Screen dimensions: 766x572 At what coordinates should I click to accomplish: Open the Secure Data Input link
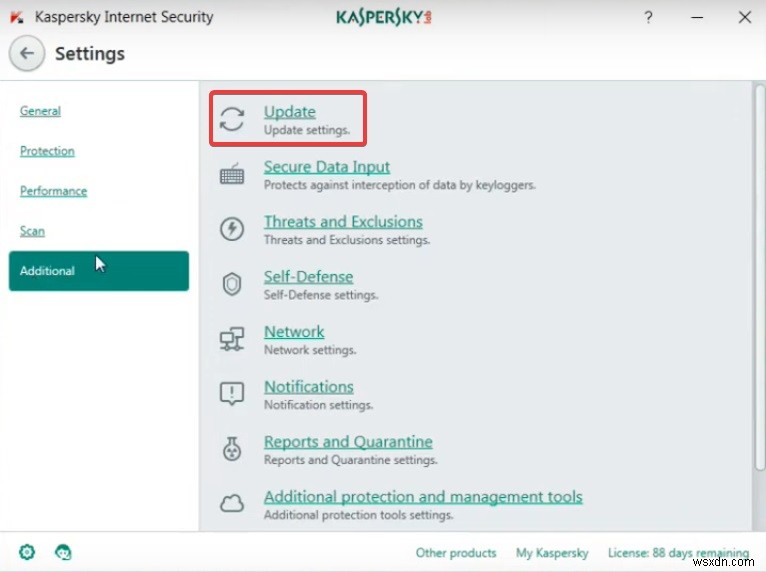(327, 167)
